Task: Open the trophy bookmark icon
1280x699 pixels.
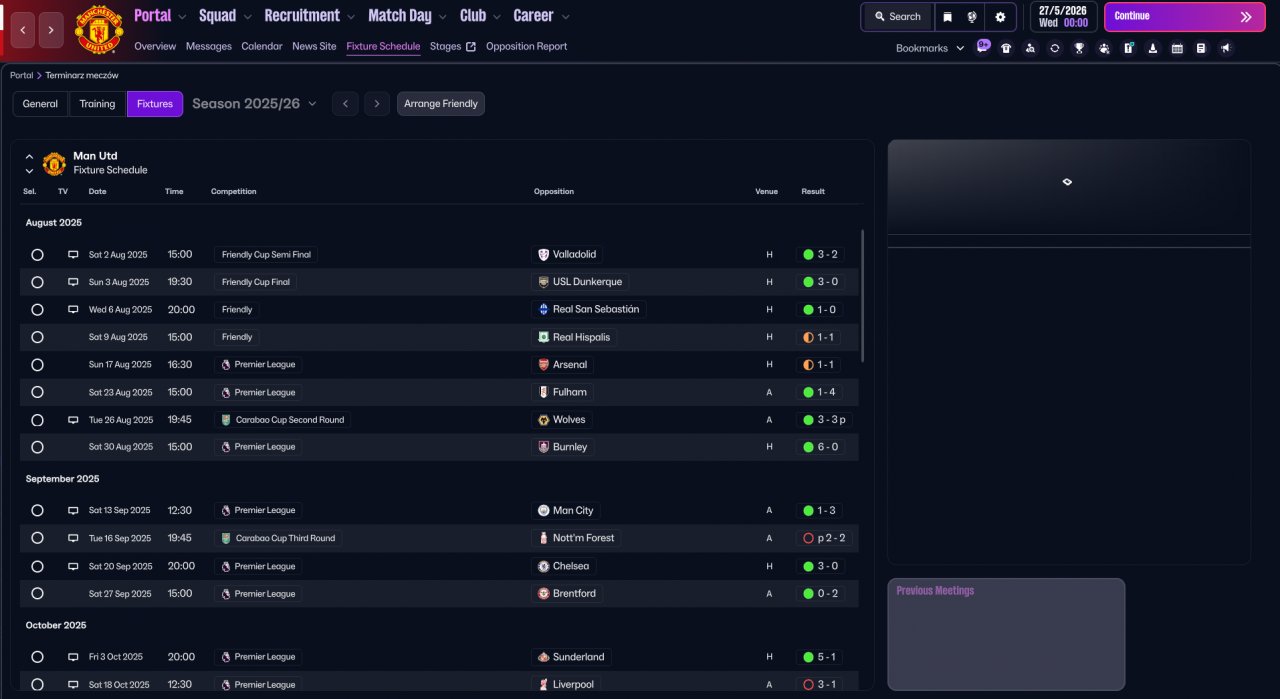Action: pos(1079,48)
